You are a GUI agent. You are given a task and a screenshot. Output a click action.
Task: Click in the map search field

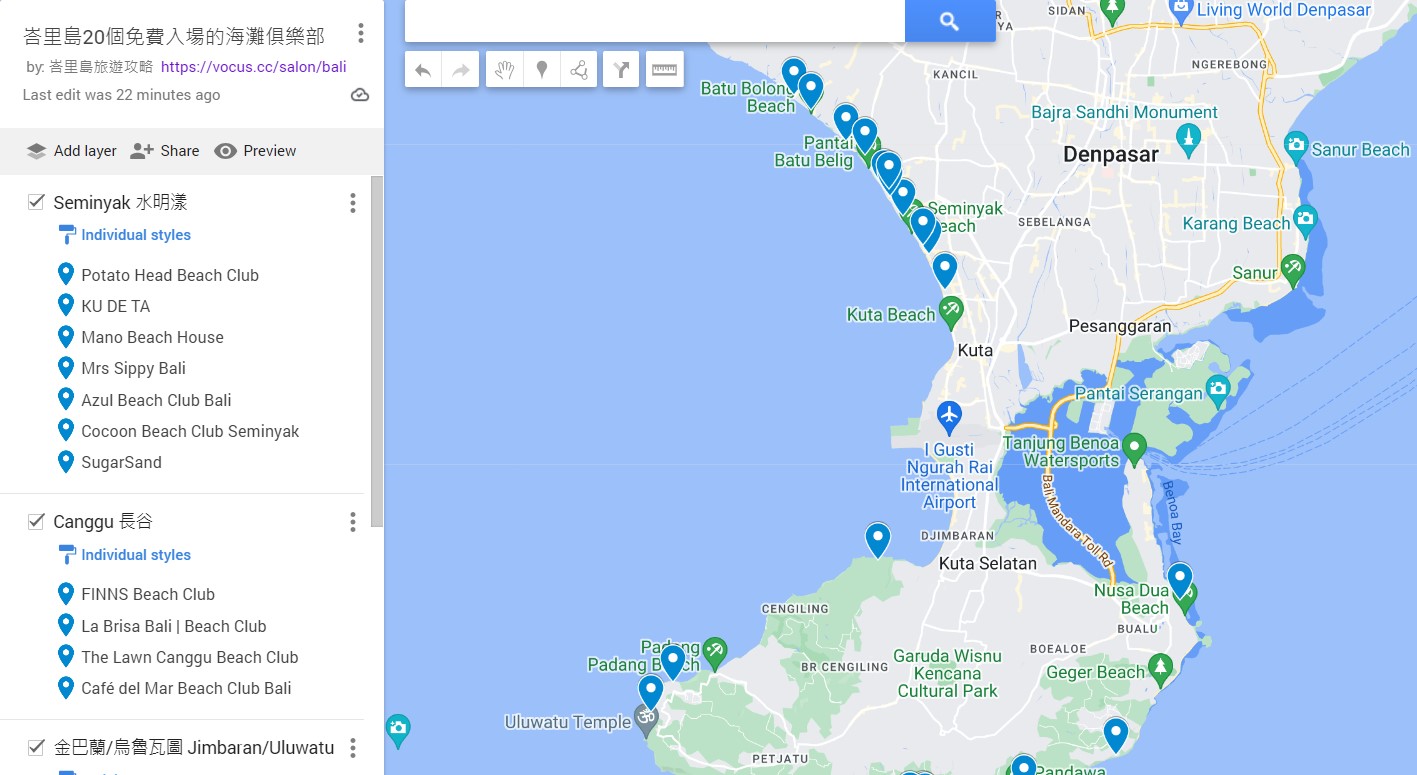pos(655,21)
